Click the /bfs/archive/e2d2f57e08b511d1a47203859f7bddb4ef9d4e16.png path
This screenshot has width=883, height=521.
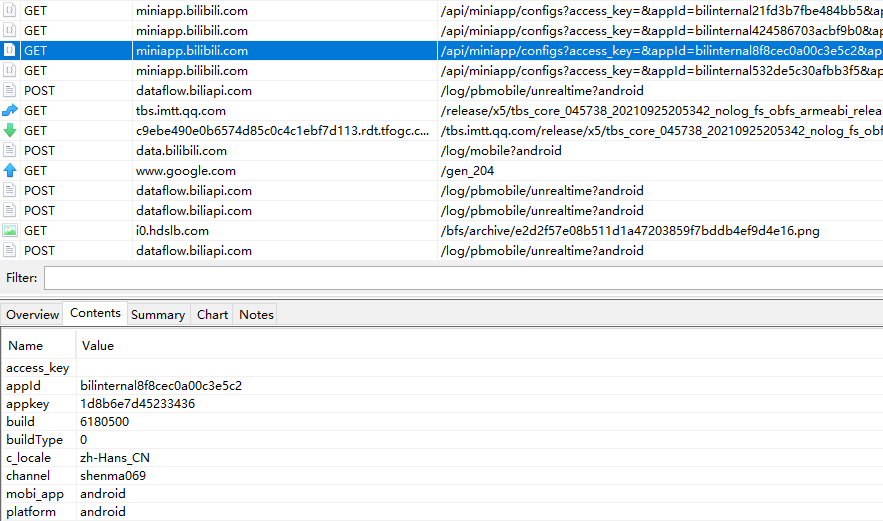630,231
